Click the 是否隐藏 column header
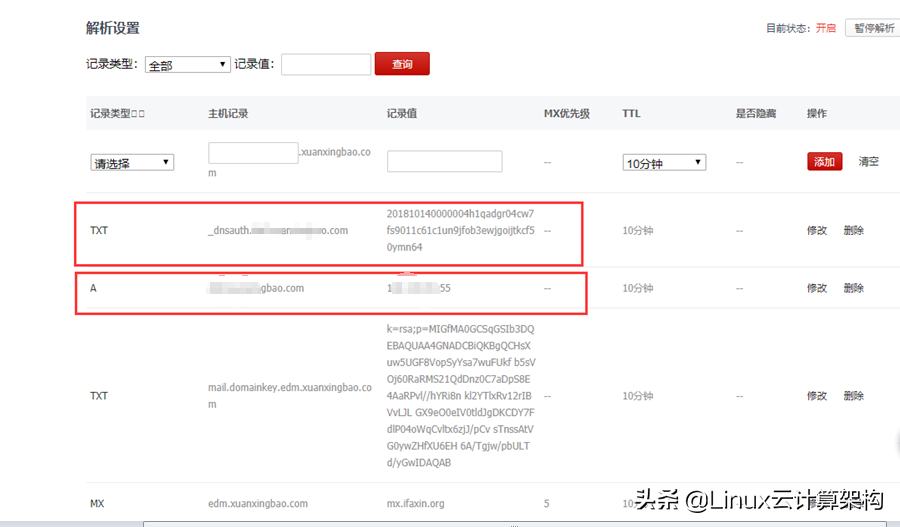900x527 pixels. click(x=756, y=114)
